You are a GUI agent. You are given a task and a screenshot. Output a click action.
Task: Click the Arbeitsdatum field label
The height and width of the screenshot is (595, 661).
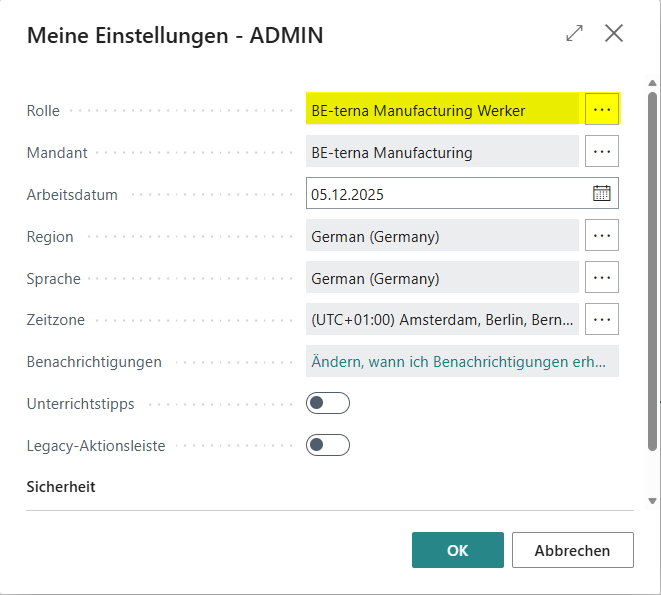[72, 194]
